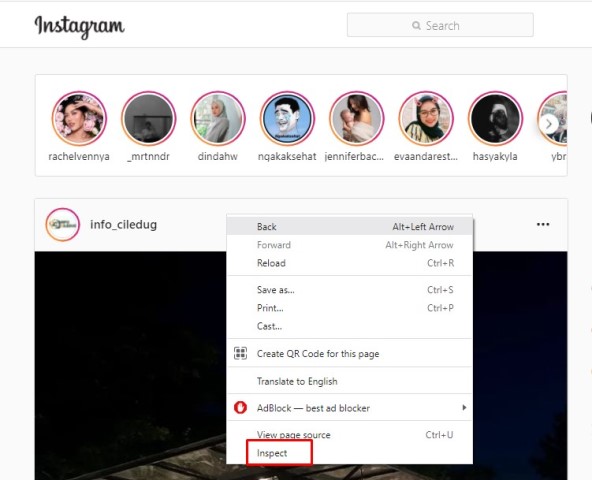Show next stories with the arrow button
This screenshot has height=480, width=592.
pyautogui.click(x=549, y=123)
